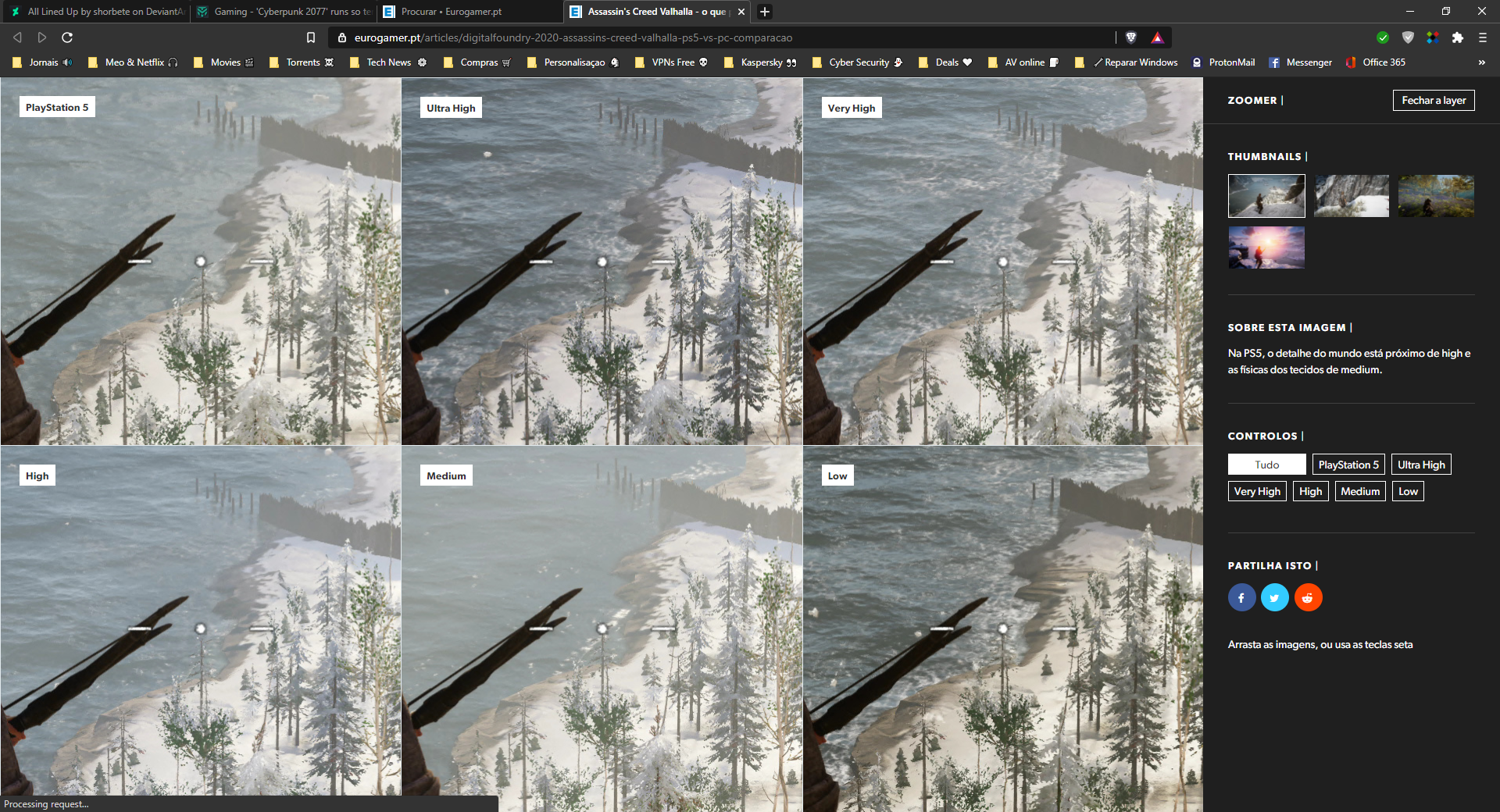The image size is (1500, 812).
Task: Open the Office 365 bookmark
Action: pyautogui.click(x=1375, y=62)
